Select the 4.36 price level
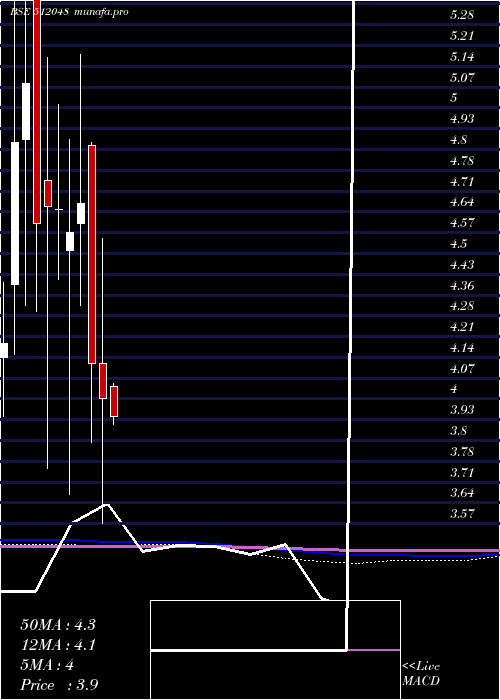Image resolution: width=500 pixels, height=700 pixels. pos(462,285)
